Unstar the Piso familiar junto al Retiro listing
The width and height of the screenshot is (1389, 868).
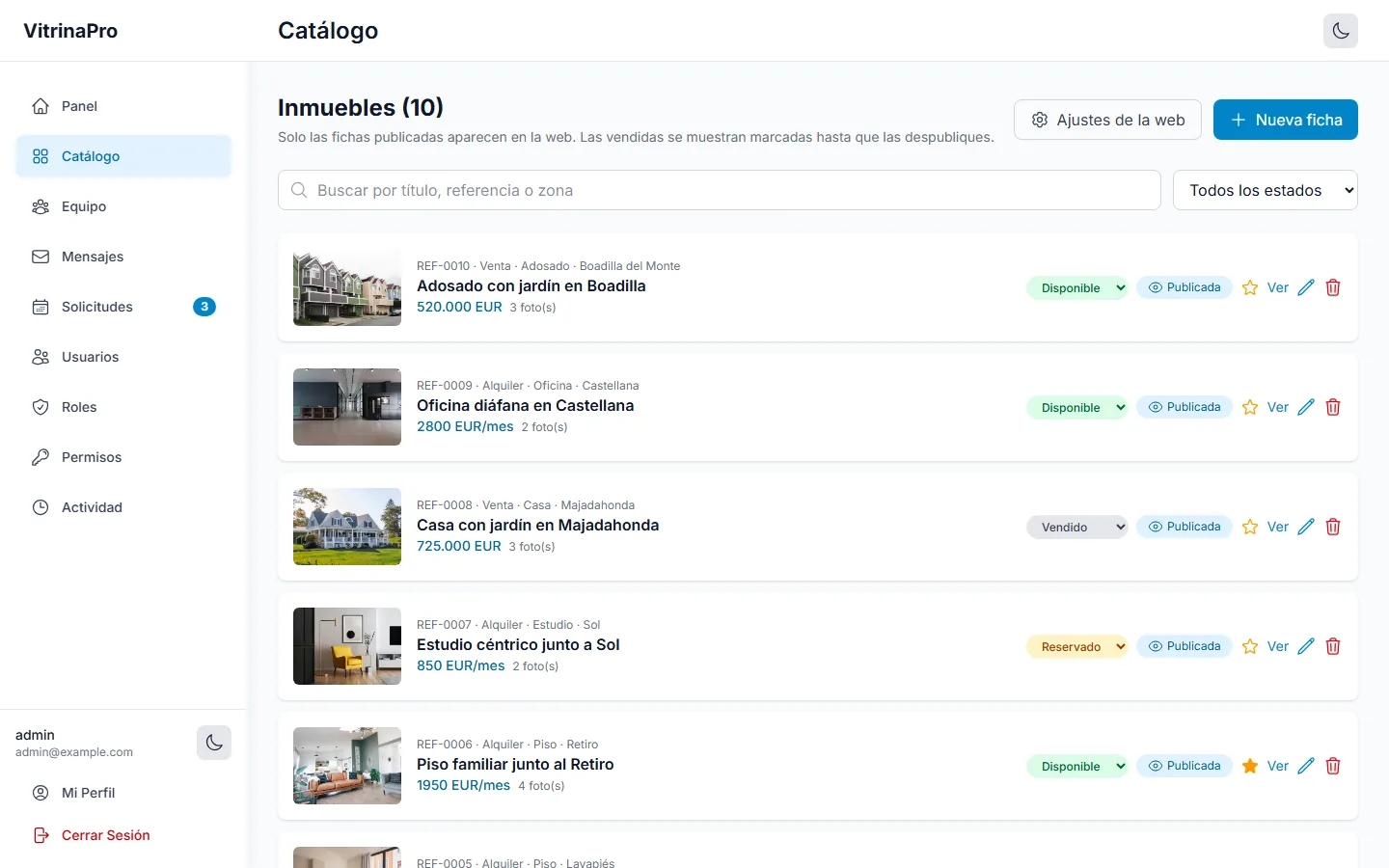coord(1250,766)
